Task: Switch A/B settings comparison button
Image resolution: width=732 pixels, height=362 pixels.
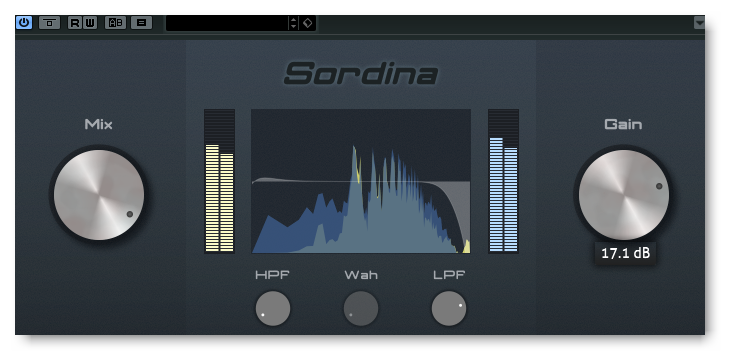Action: (x=115, y=22)
